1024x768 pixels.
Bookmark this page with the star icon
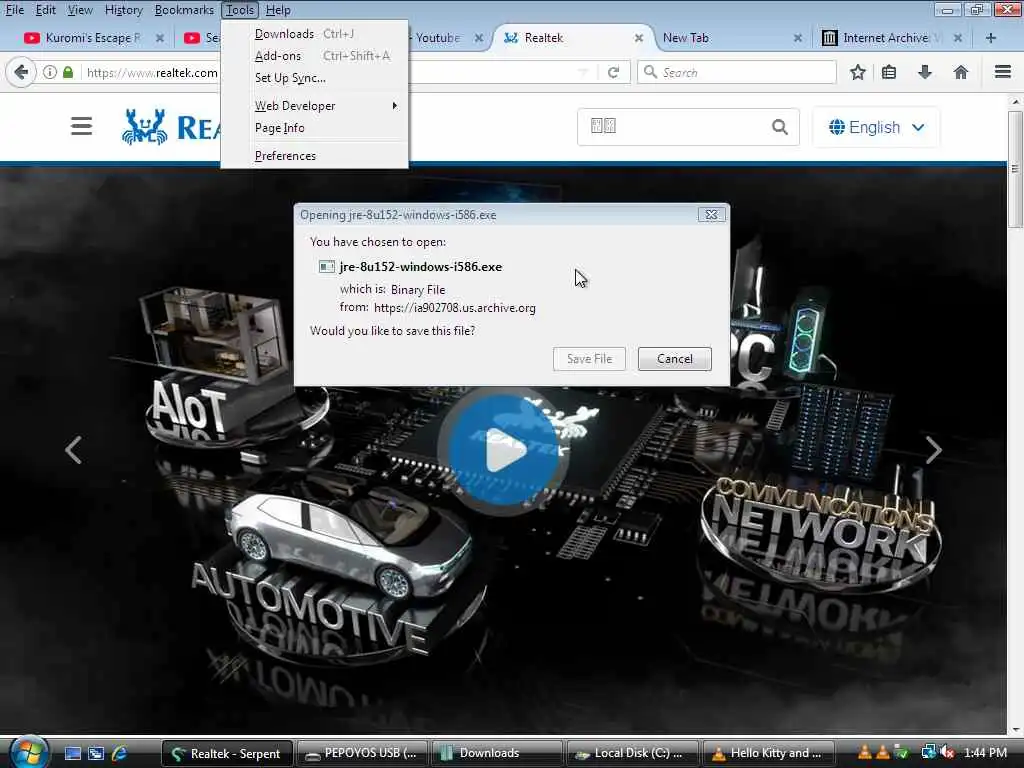(857, 72)
